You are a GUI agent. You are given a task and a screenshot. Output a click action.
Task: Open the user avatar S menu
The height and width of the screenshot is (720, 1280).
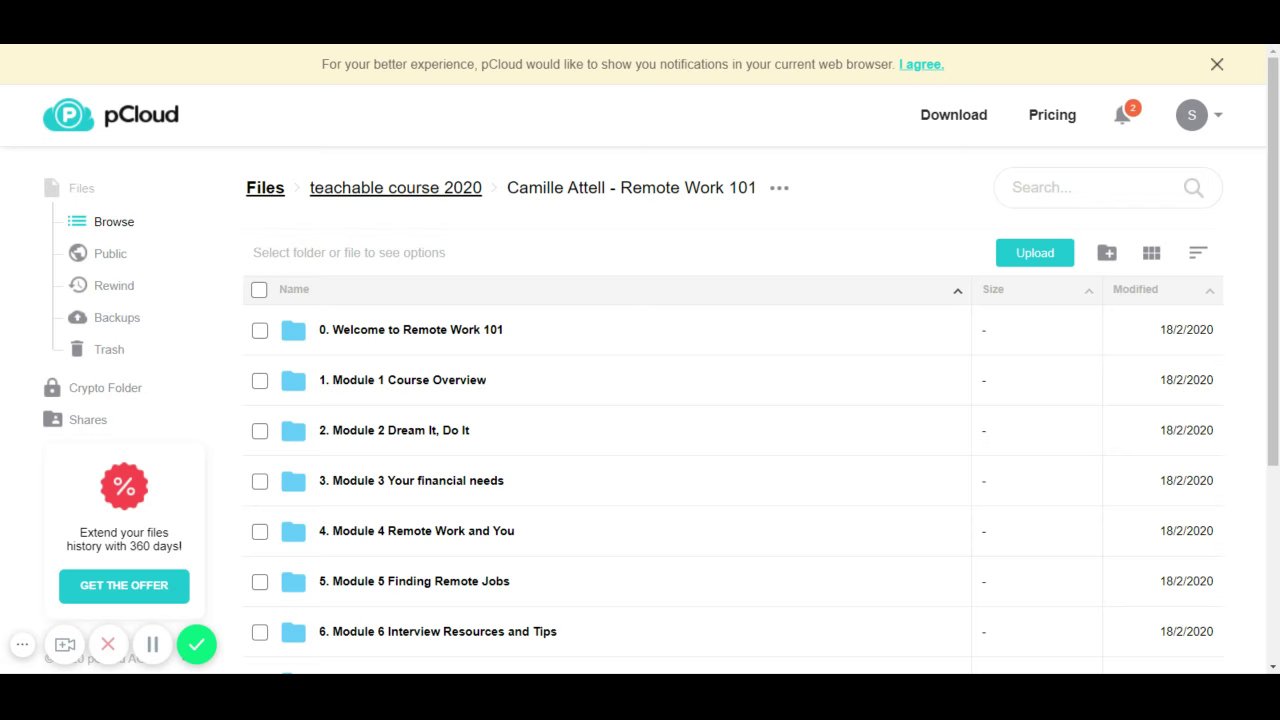pyautogui.click(x=1191, y=115)
